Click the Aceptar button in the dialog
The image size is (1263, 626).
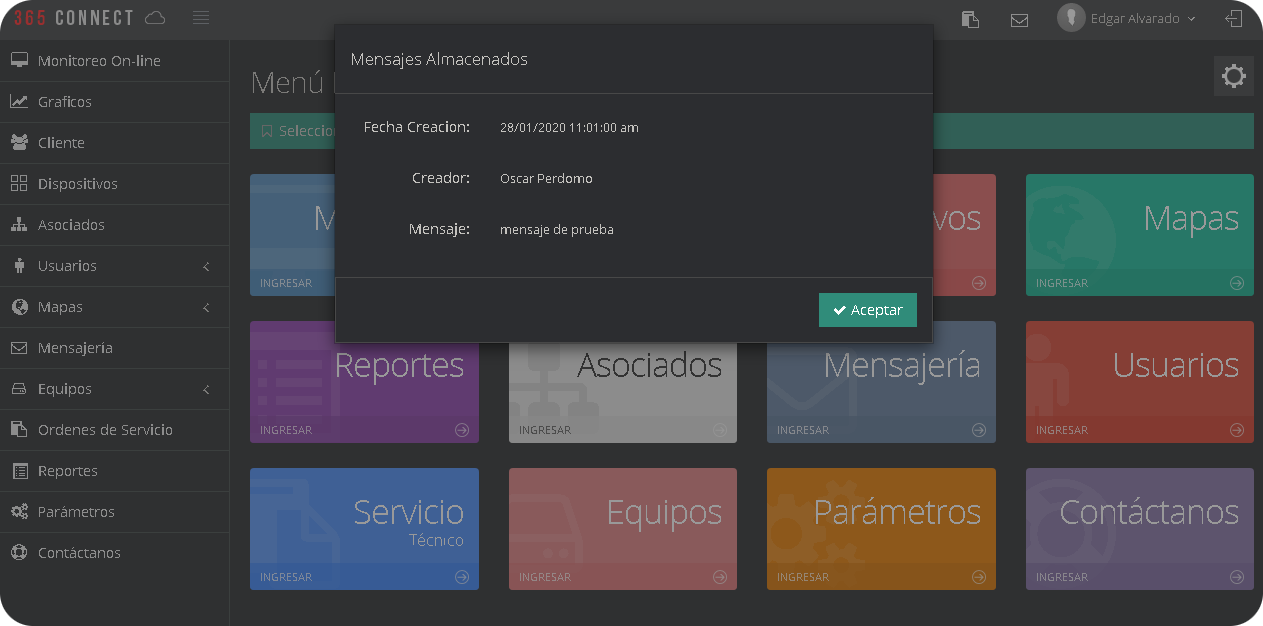click(x=866, y=310)
